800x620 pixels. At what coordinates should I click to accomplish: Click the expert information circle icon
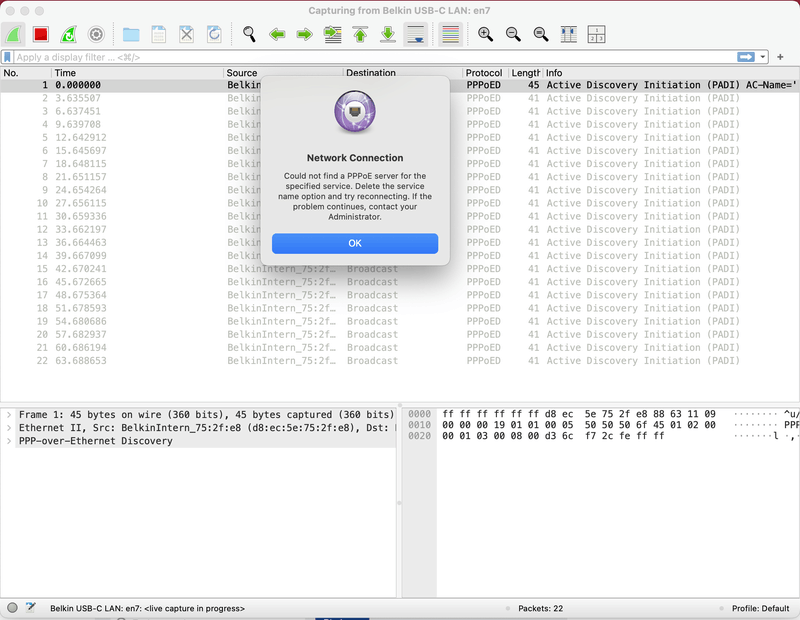pos(12,607)
